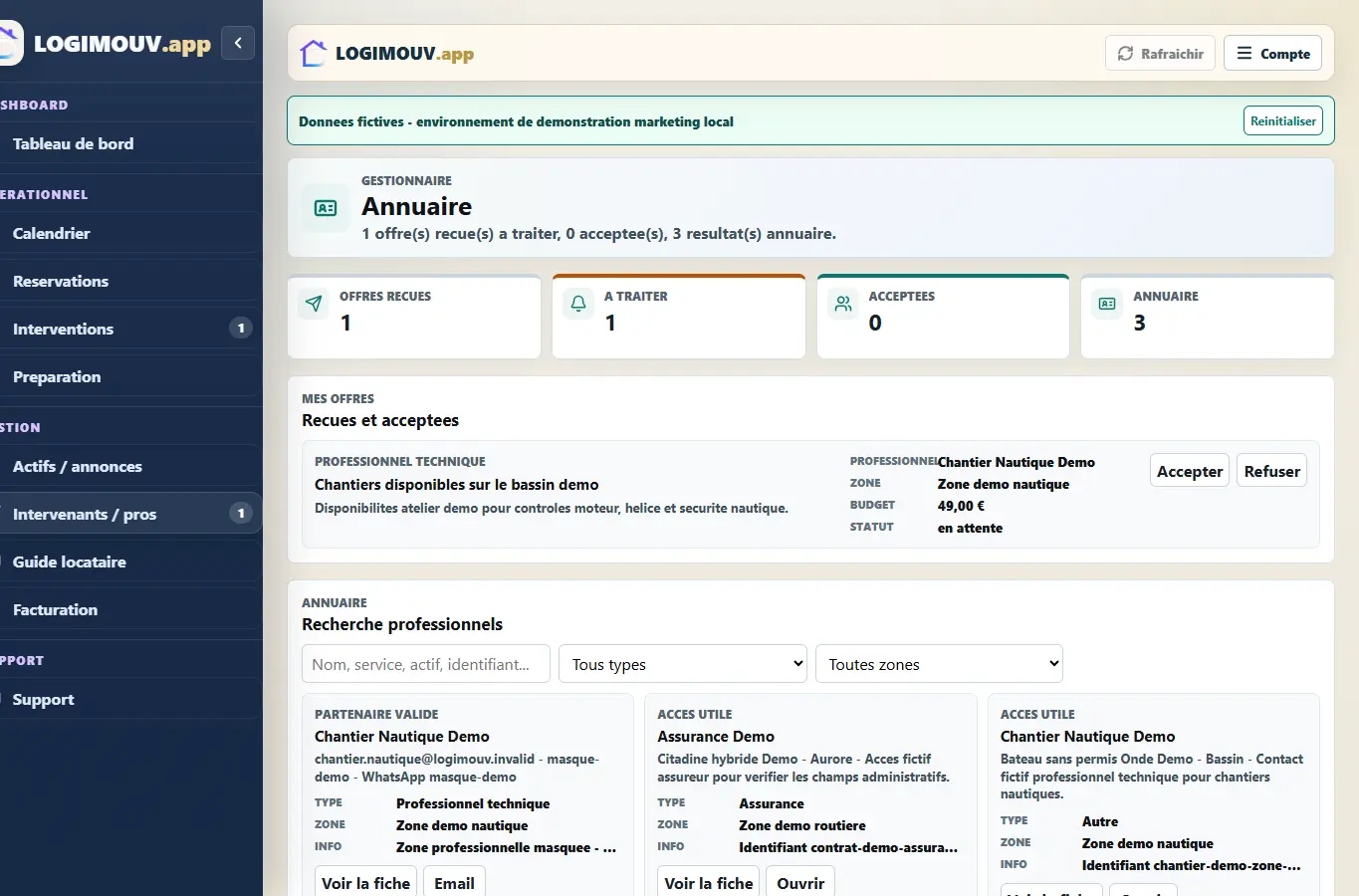
Task: Open Tableau de bord in sidebar
Action: click(x=129, y=143)
